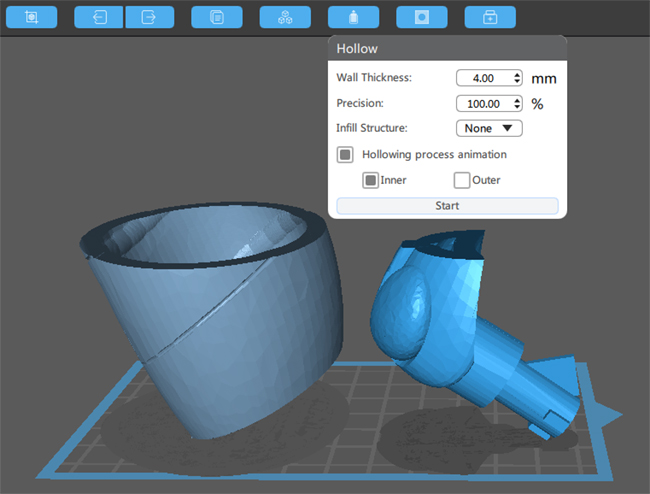Click the Wall Thickness label
650x494 pixels.
(x=374, y=77)
